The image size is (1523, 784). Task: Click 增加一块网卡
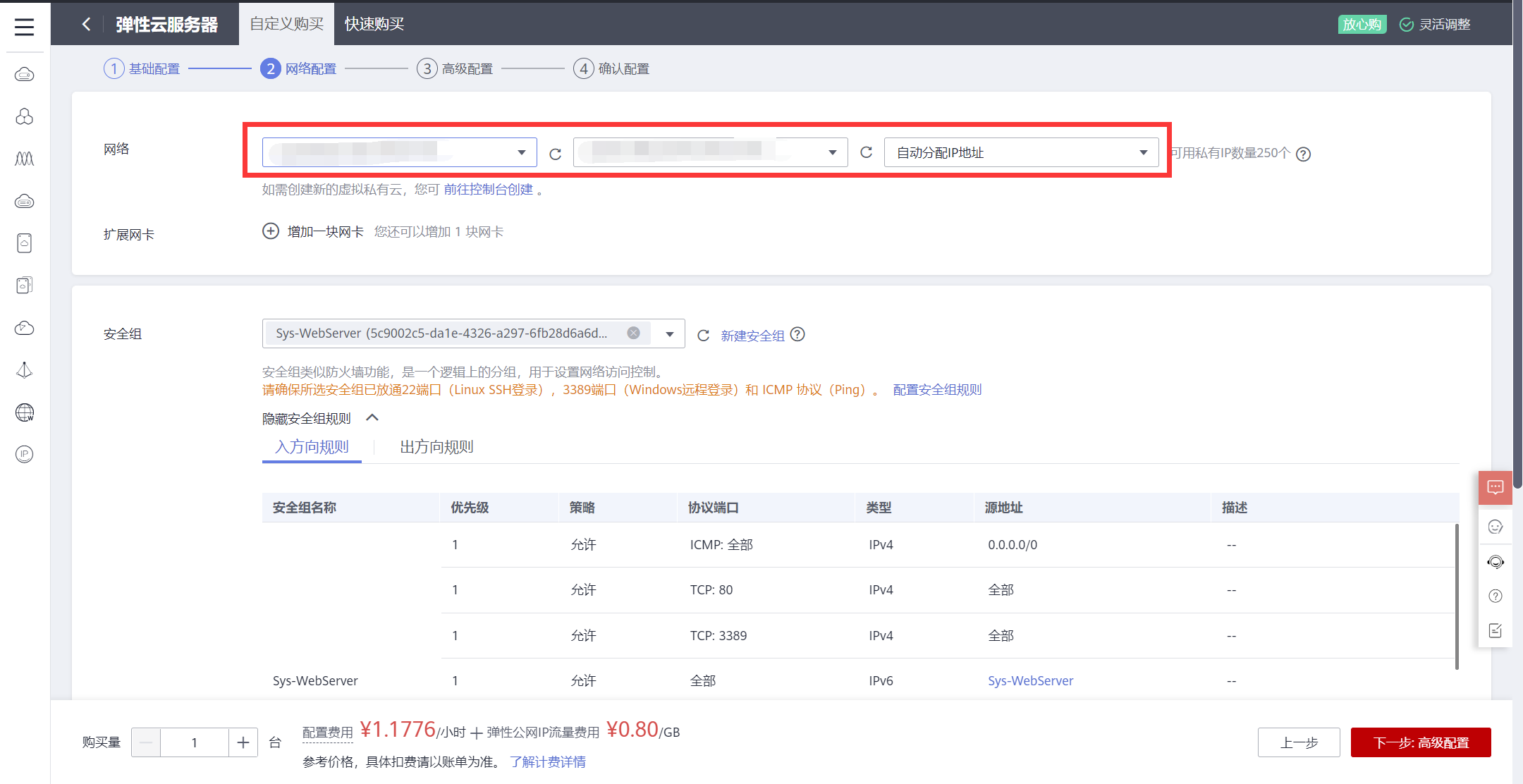pyautogui.click(x=325, y=232)
